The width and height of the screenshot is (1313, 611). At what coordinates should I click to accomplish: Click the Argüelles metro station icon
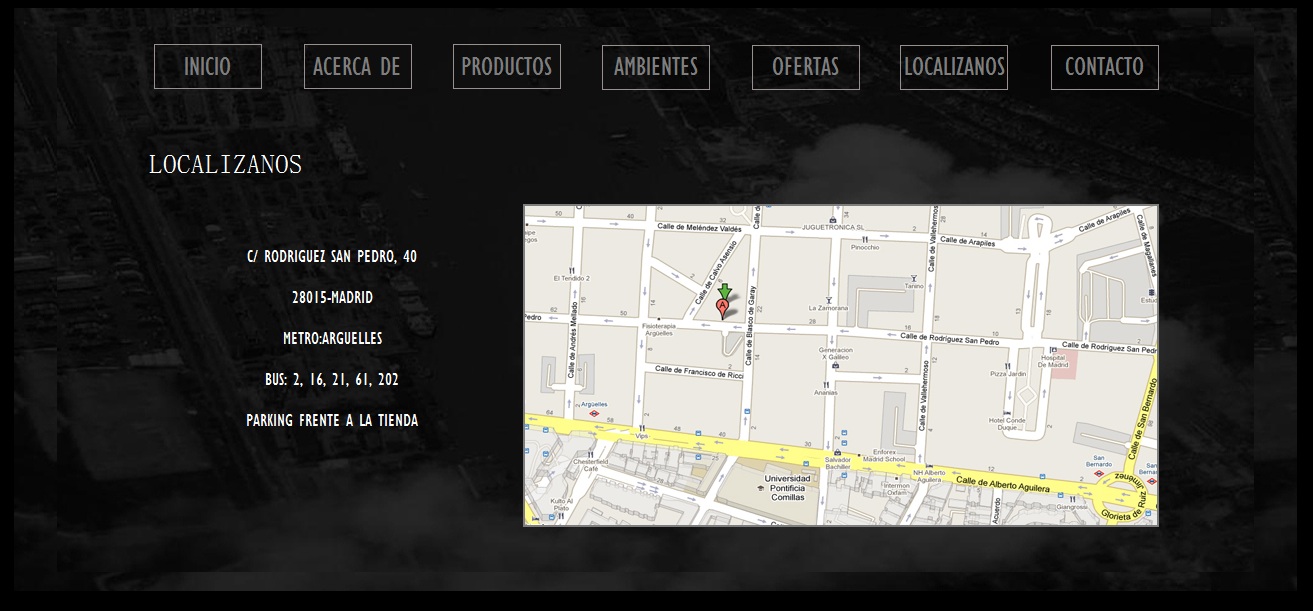point(594,413)
